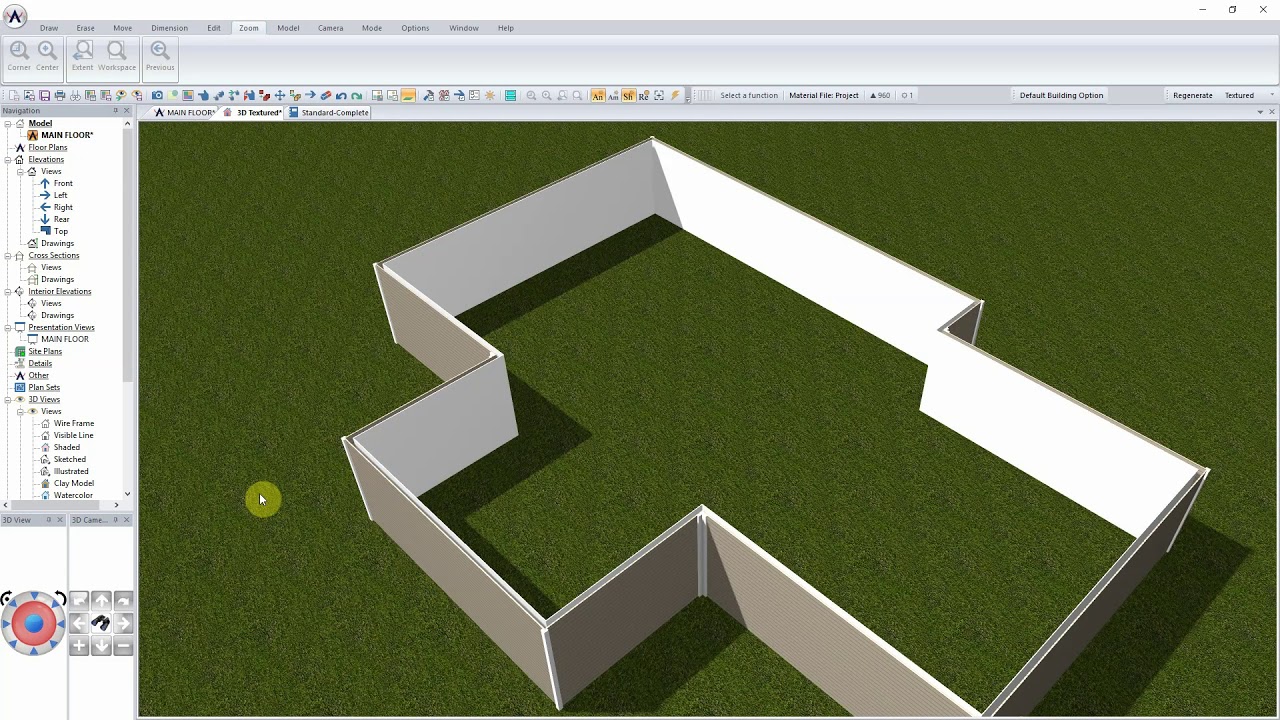
Task: Open the Floor Plans navigation link
Action: (x=47, y=147)
